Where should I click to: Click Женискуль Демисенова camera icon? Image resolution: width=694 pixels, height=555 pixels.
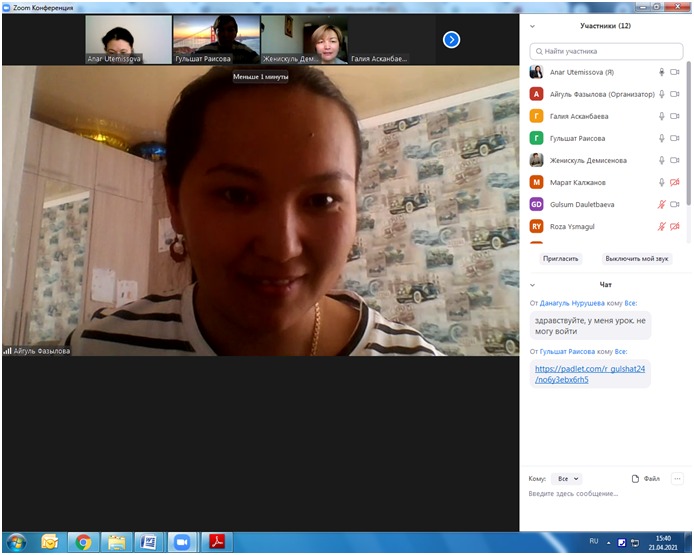pyautogui.click(x=674, y=160)
